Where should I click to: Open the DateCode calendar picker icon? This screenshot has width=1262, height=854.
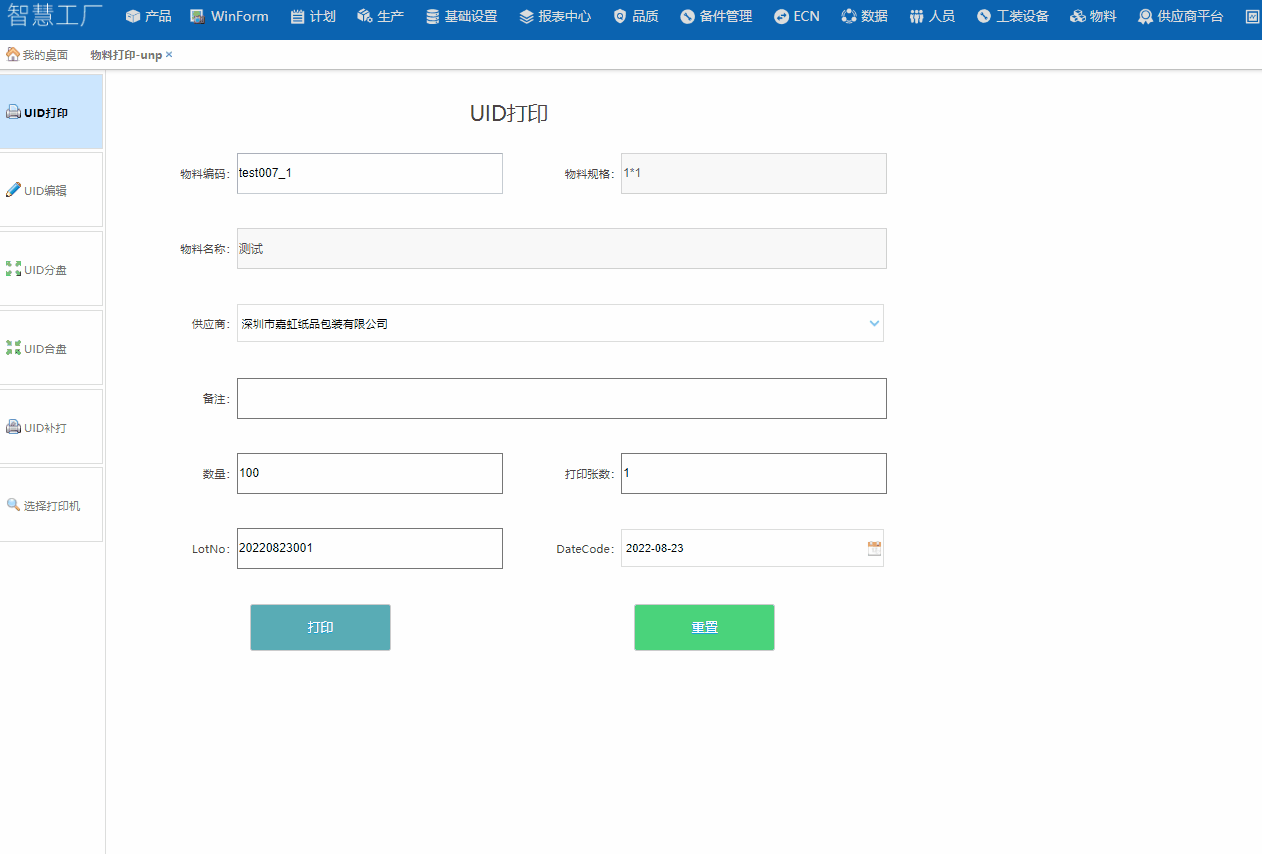[874, 548]
